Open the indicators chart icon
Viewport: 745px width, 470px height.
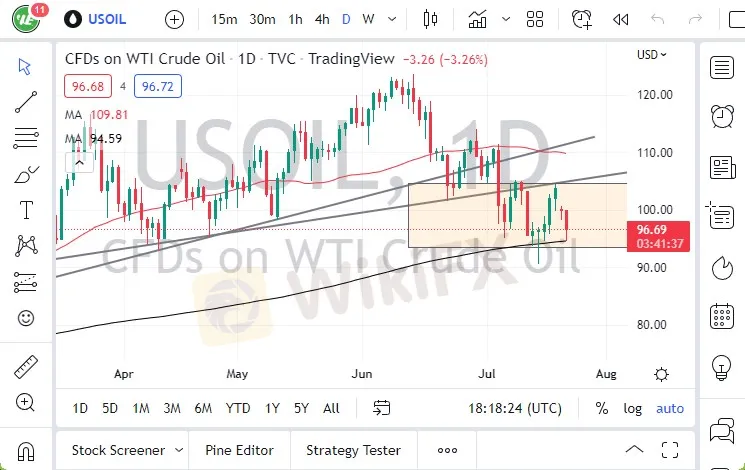coord(478,19)
